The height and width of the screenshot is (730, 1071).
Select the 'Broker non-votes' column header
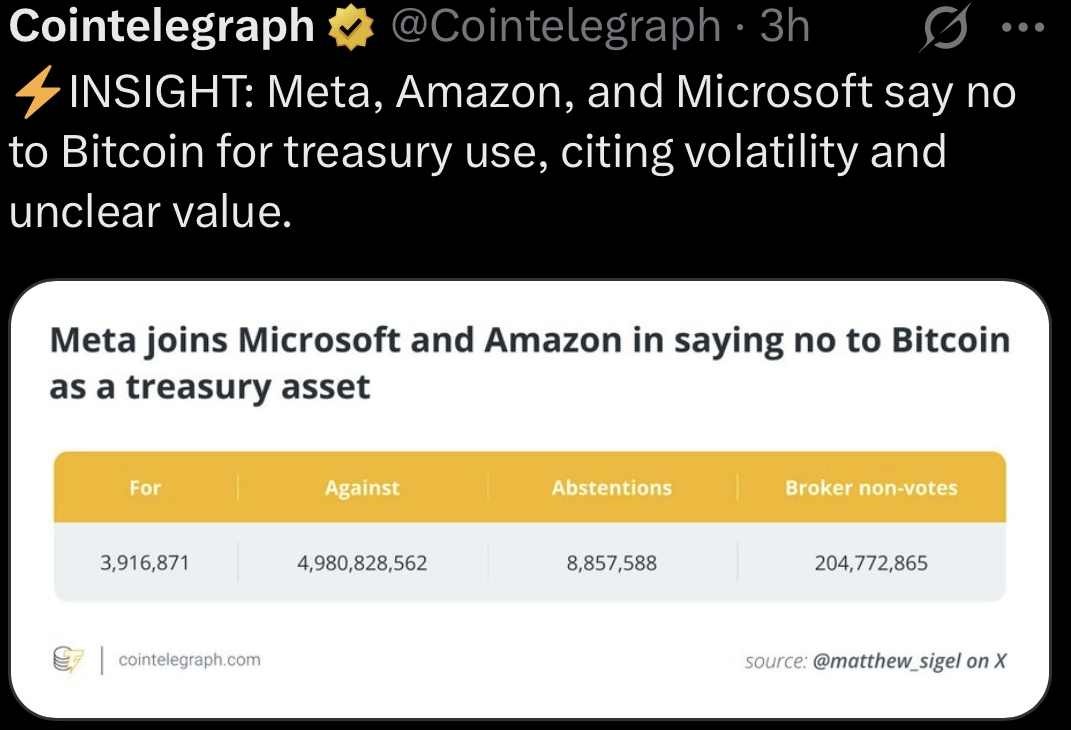coord(872,488)
